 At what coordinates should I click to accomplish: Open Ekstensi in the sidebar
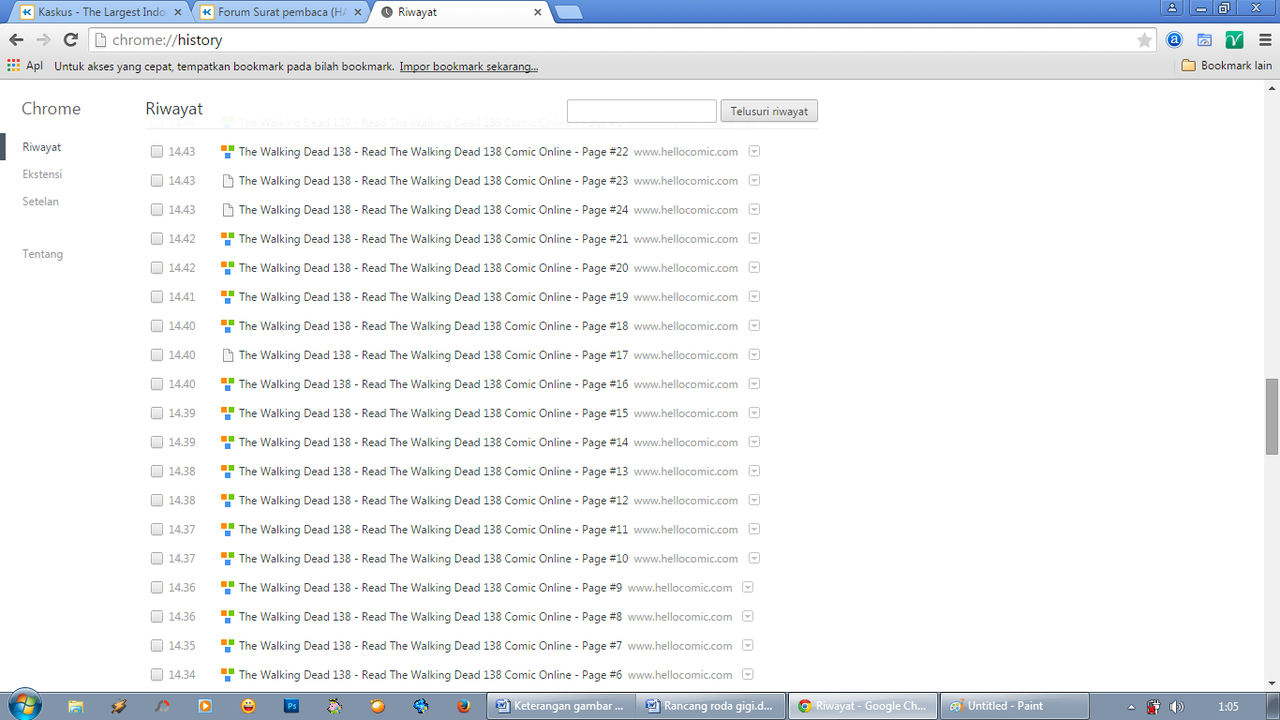click(42, 174)
